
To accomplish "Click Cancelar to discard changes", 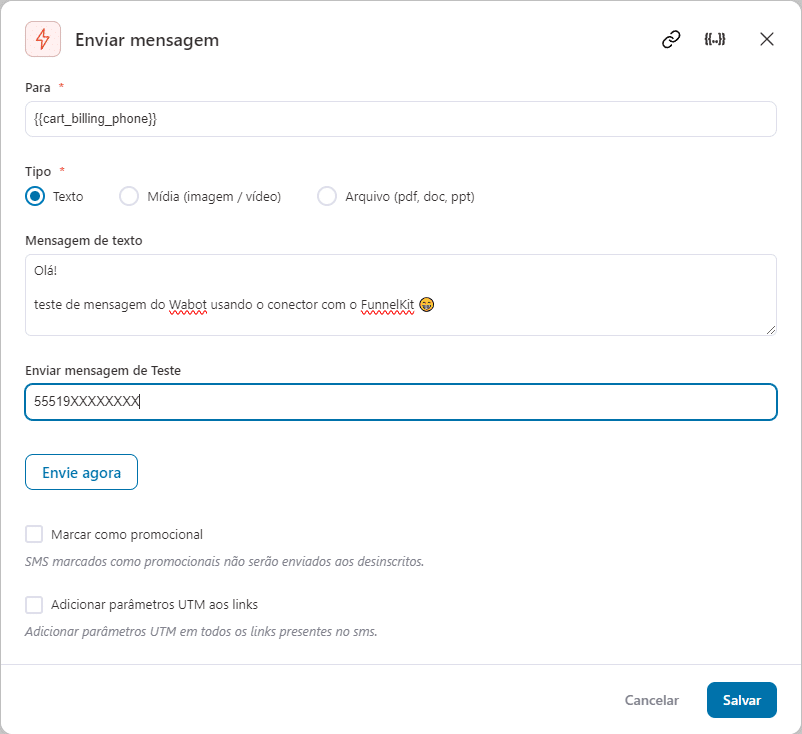I will [651, 700].
